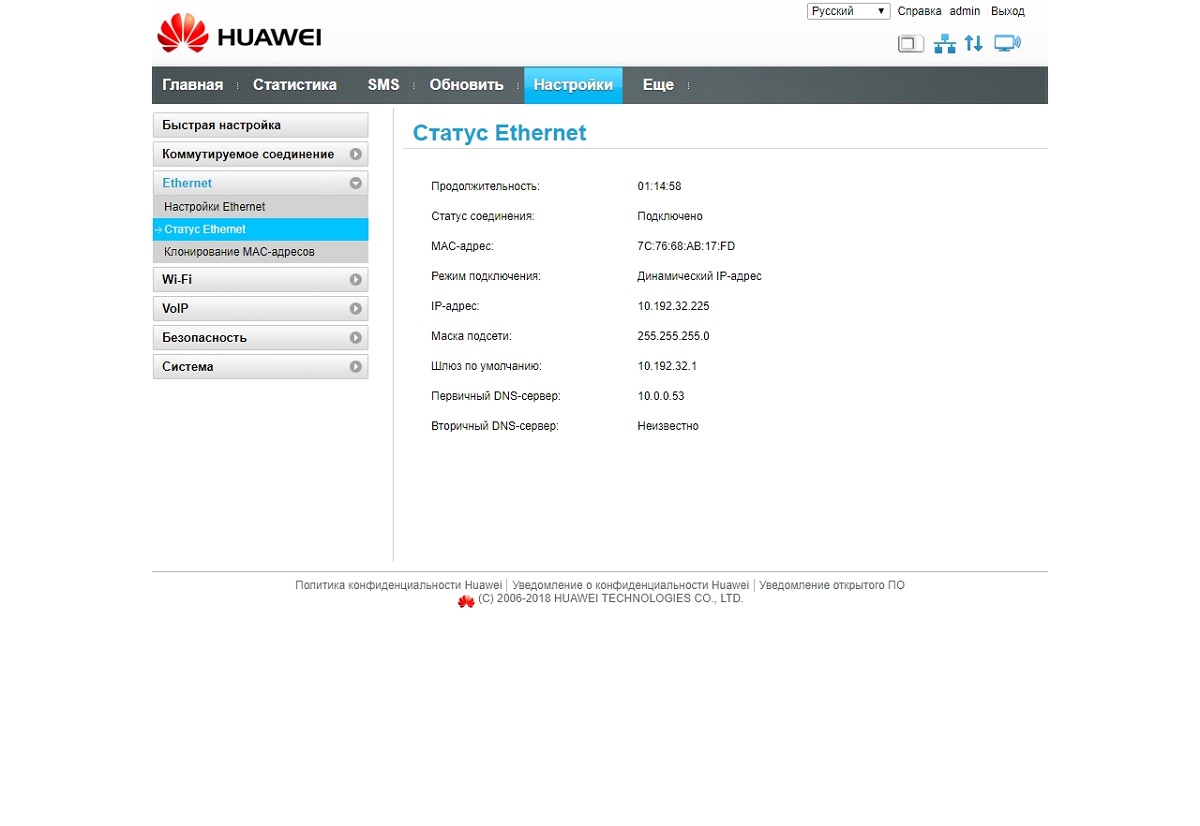Image resolution: width=1200 pixels, height=826 pixels.
Task: Click the admin user link
Action: [x=965, y=11]
